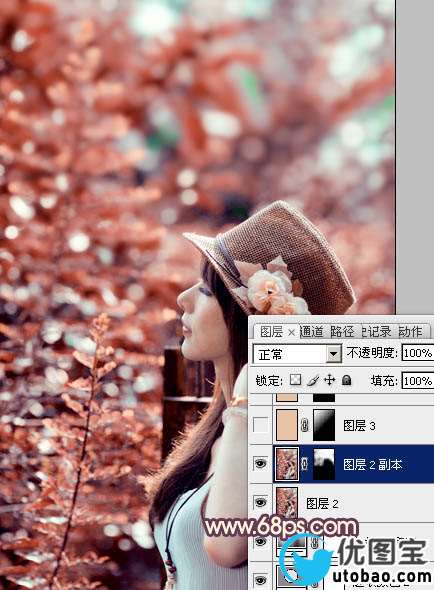Click the lock image pixels brush icon

[x=313, y=380]
